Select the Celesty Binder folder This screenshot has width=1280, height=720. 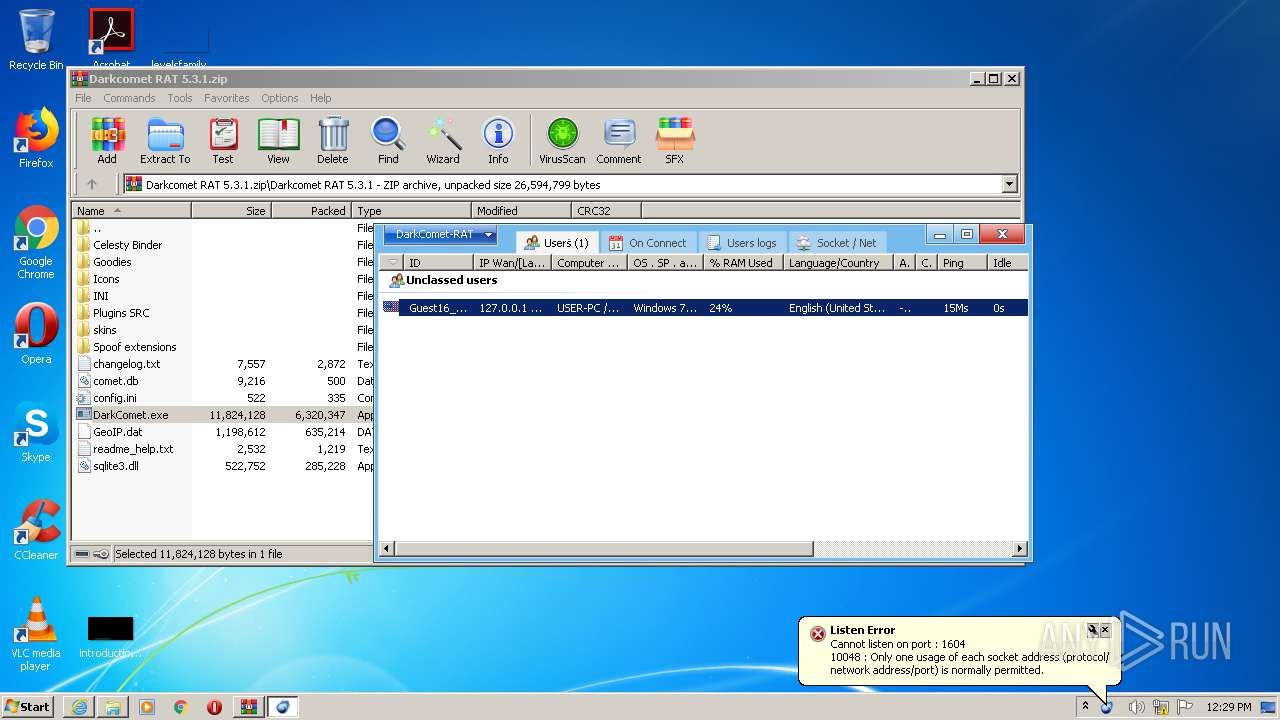[x=127, y=245]
